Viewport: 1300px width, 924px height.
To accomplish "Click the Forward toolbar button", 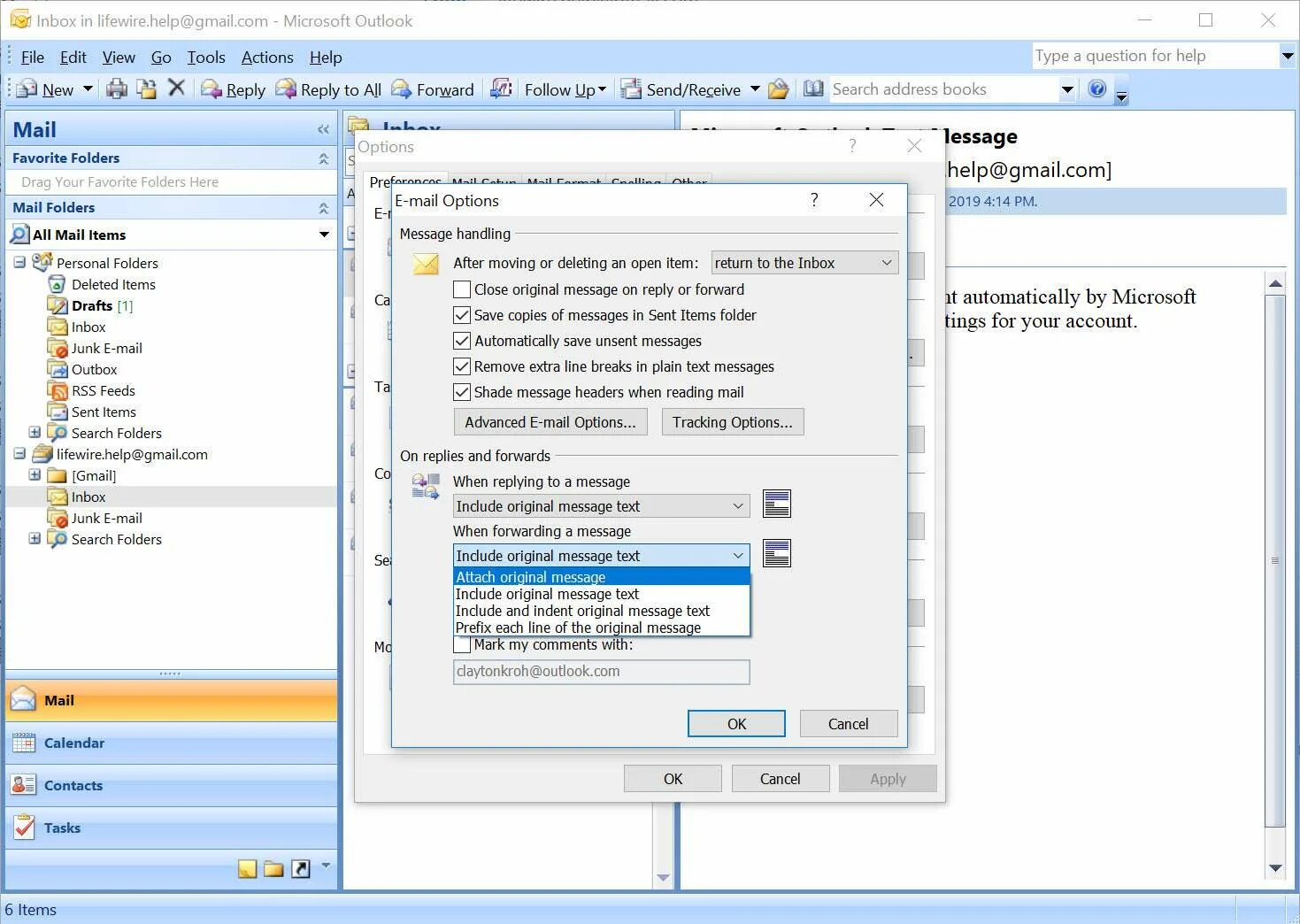I will point(433,89).
